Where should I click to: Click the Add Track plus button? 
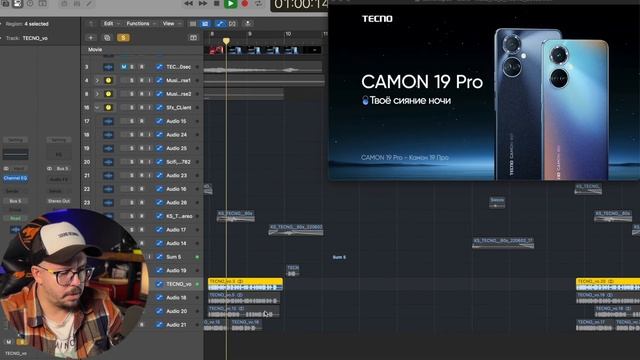coord(91,38)
